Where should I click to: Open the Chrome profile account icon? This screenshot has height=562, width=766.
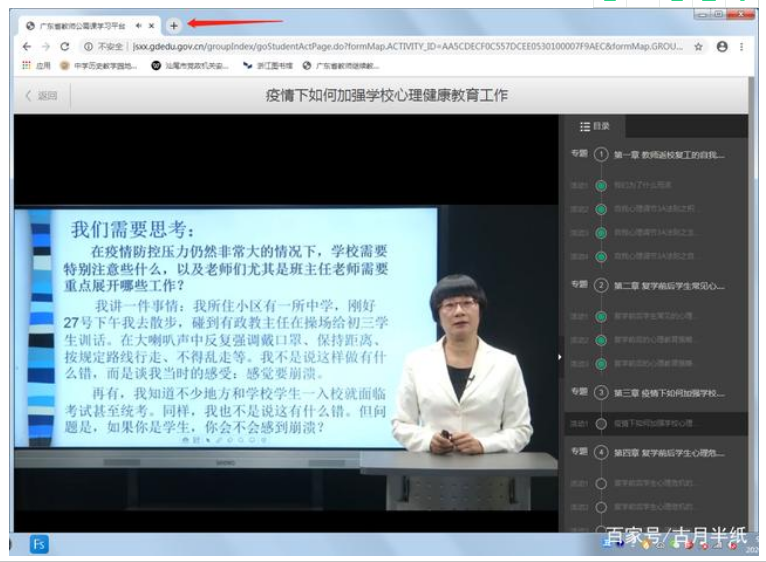(722, 46)
